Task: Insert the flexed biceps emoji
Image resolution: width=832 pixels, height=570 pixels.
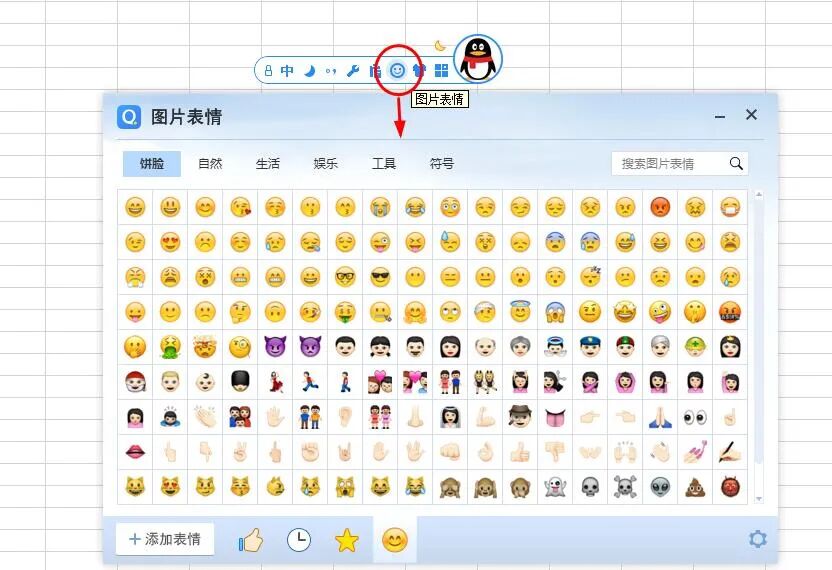Action: click(x=485, y=417)
